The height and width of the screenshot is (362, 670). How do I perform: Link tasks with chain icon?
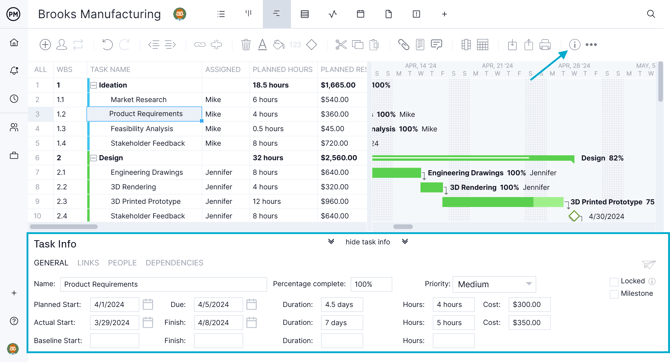click(200, 44)
